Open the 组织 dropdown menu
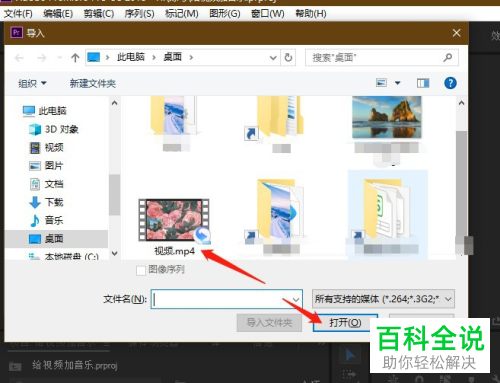The width and height of the screenshot is (500, 383). tap(32, 83)
